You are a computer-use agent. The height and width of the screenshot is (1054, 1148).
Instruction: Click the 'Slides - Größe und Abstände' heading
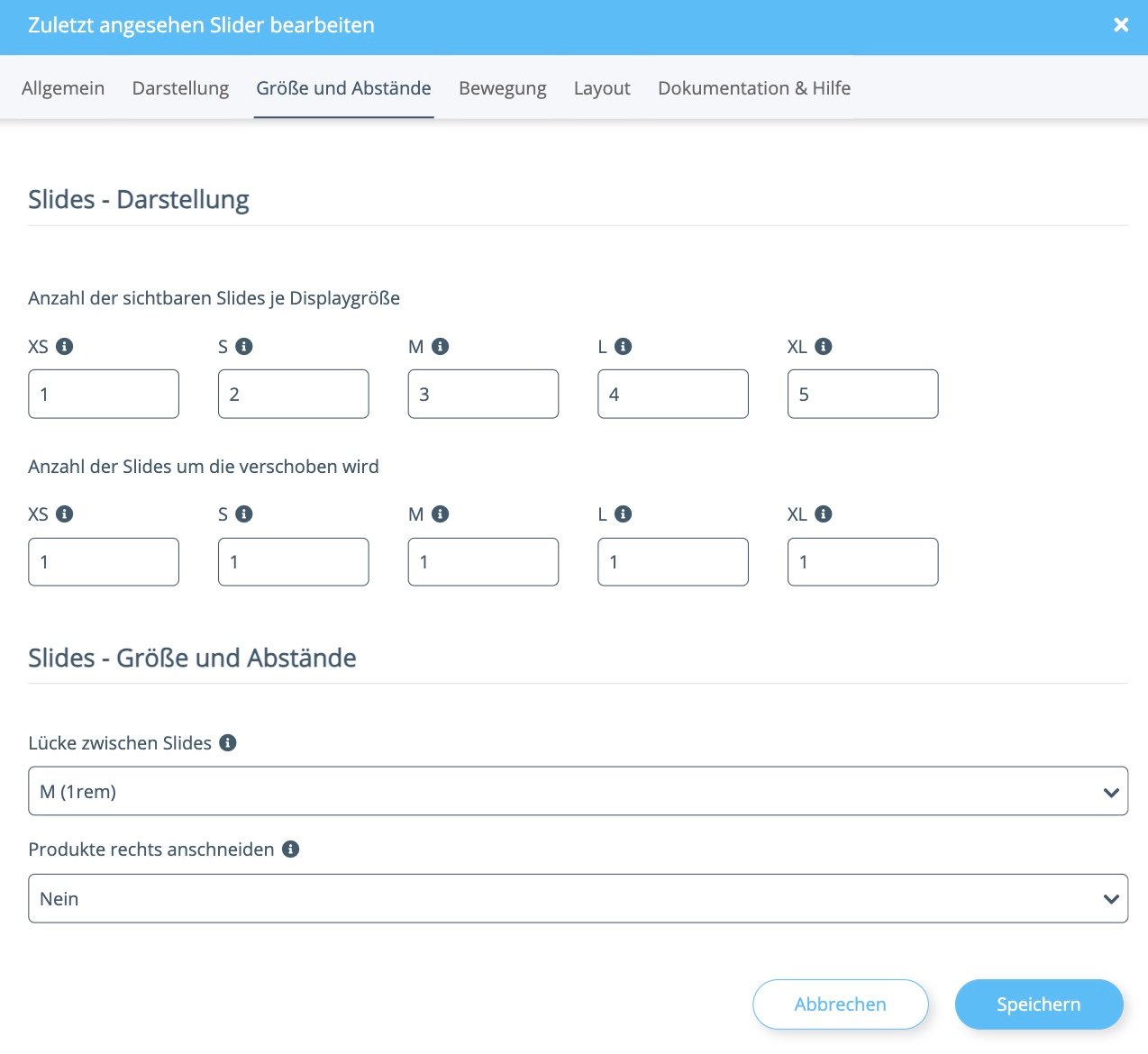tap(192, 658)
